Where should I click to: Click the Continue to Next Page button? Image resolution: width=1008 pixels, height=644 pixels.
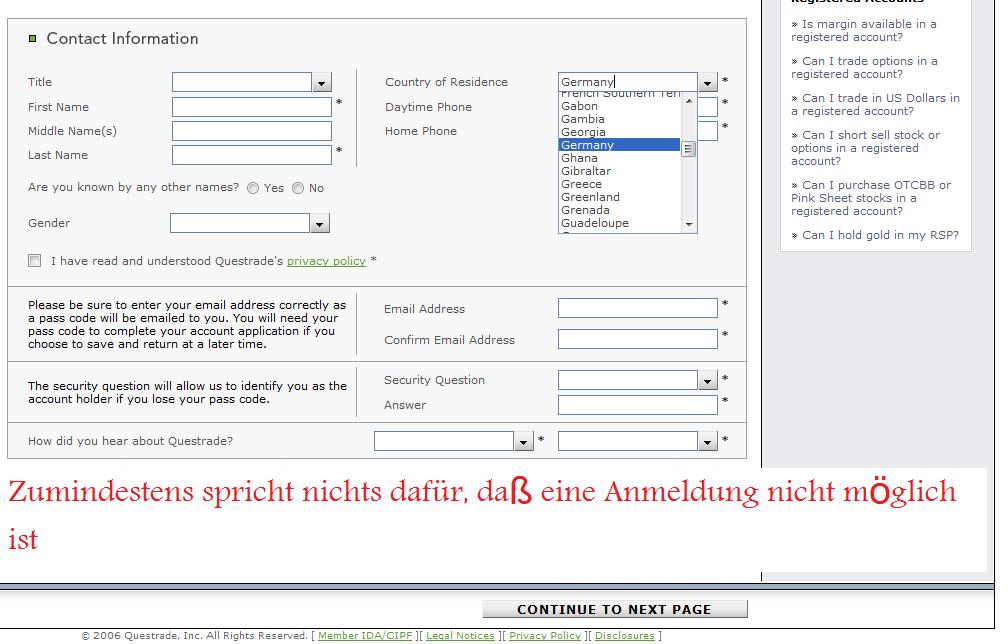pyautogui.click(x=614, y=609)
